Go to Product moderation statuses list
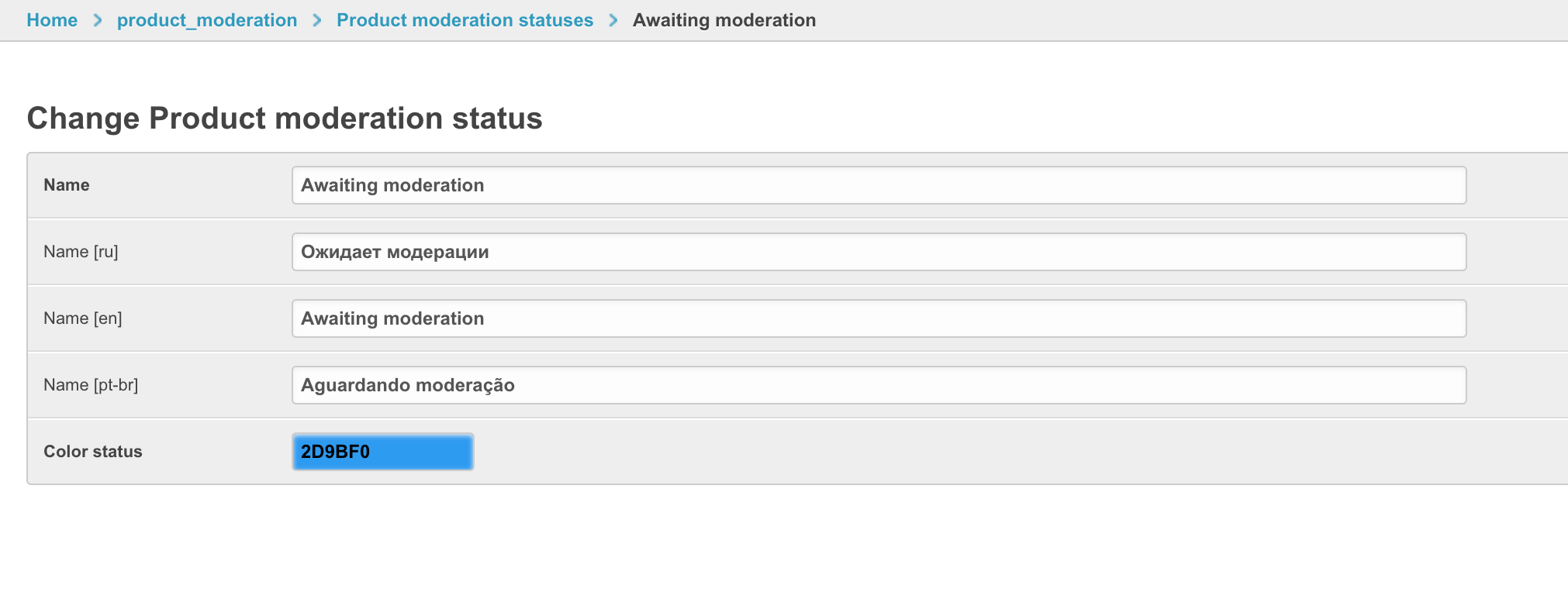 465,20
